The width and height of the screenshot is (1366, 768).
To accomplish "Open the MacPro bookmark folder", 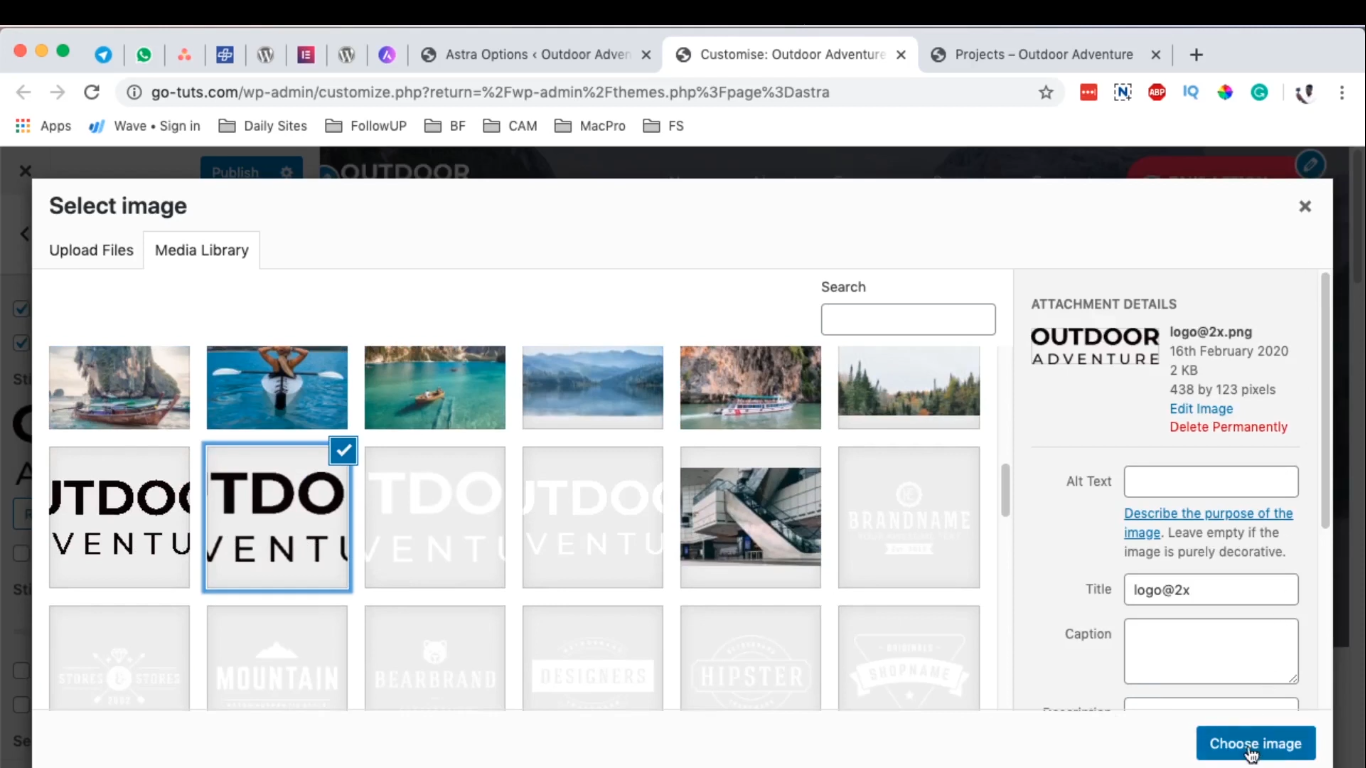I will coord(590,126).
